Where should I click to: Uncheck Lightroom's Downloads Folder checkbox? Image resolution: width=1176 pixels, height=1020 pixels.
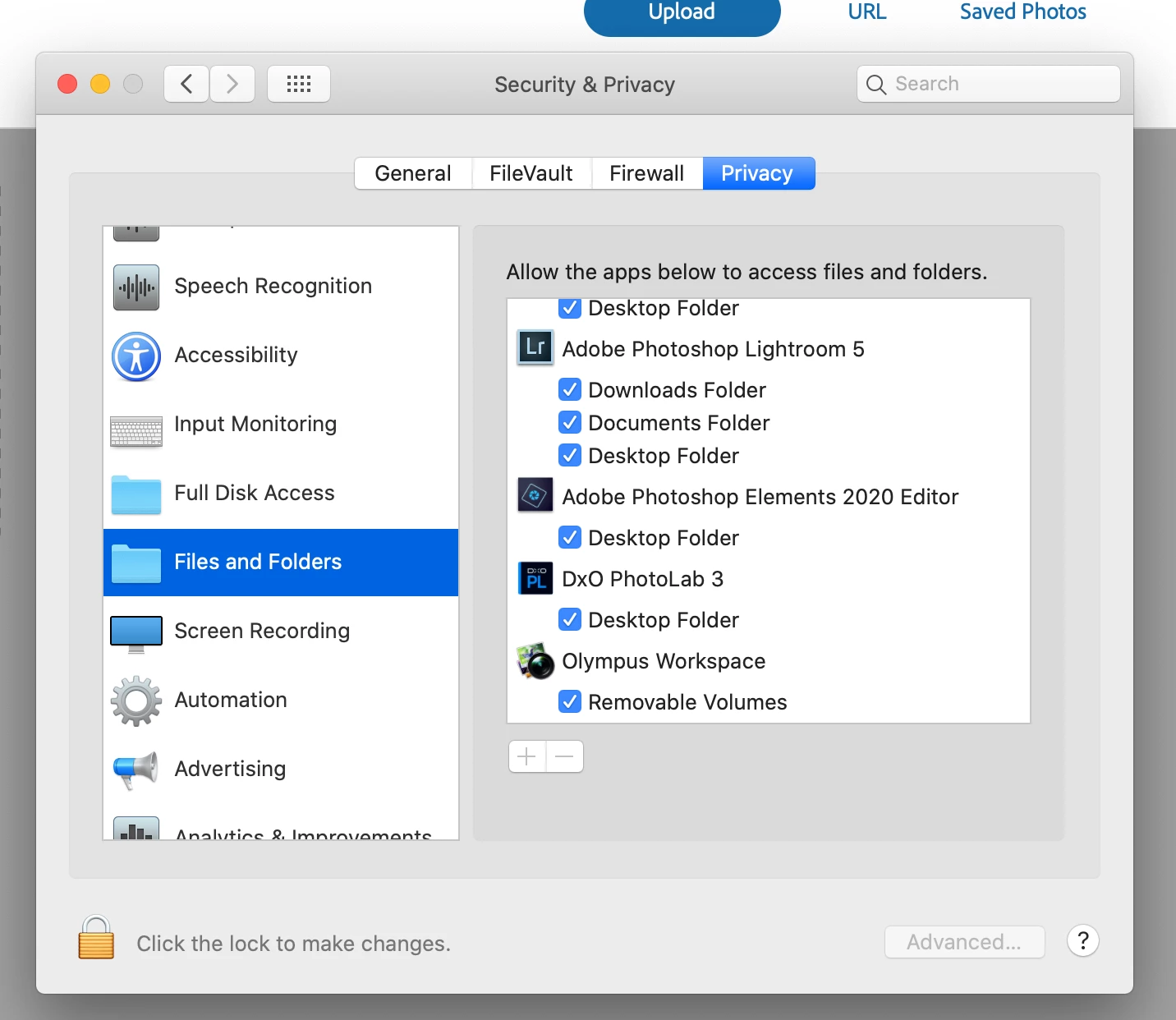[x=570, y=389]
